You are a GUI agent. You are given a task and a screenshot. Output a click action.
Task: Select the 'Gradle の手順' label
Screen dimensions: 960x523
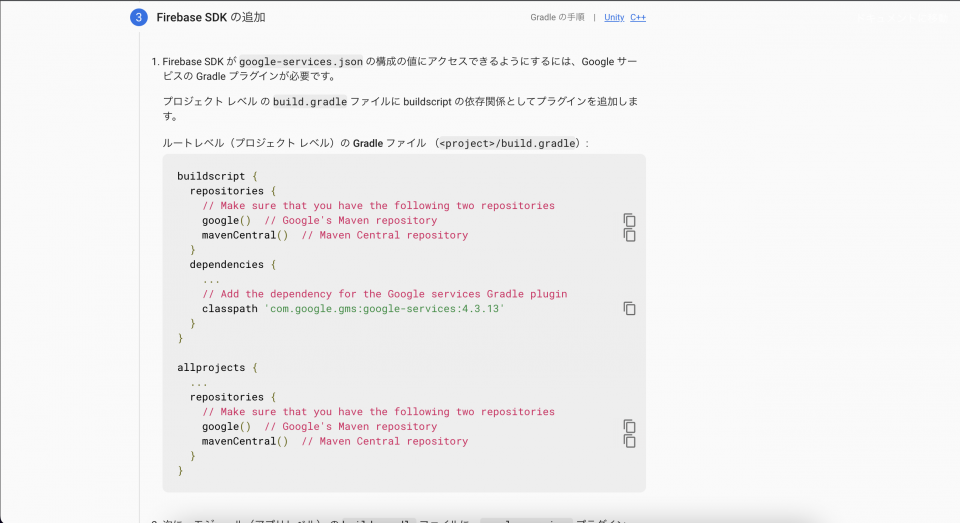557,17
